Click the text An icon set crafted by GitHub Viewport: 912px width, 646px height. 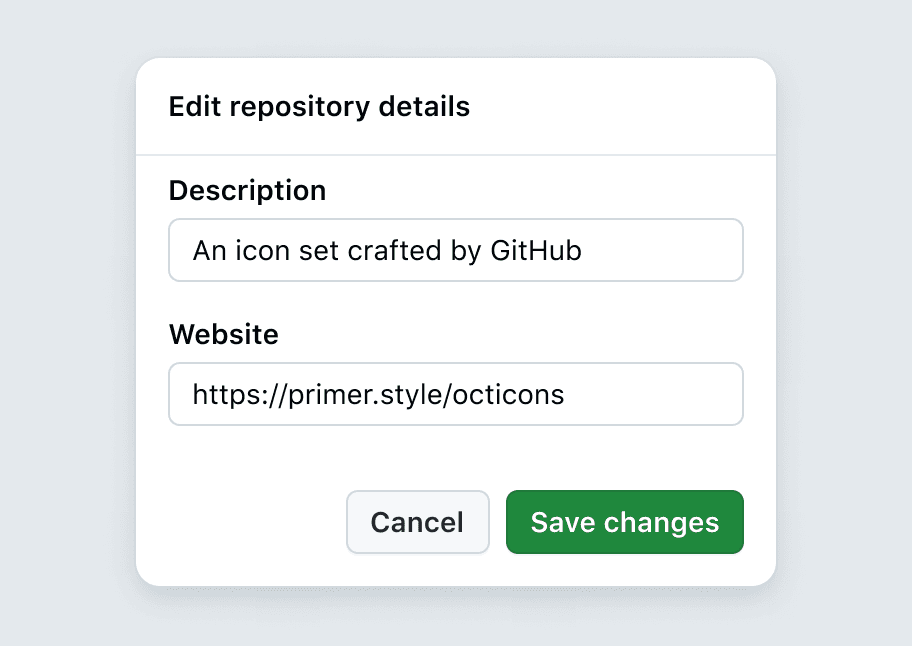(x=386, y=250)
